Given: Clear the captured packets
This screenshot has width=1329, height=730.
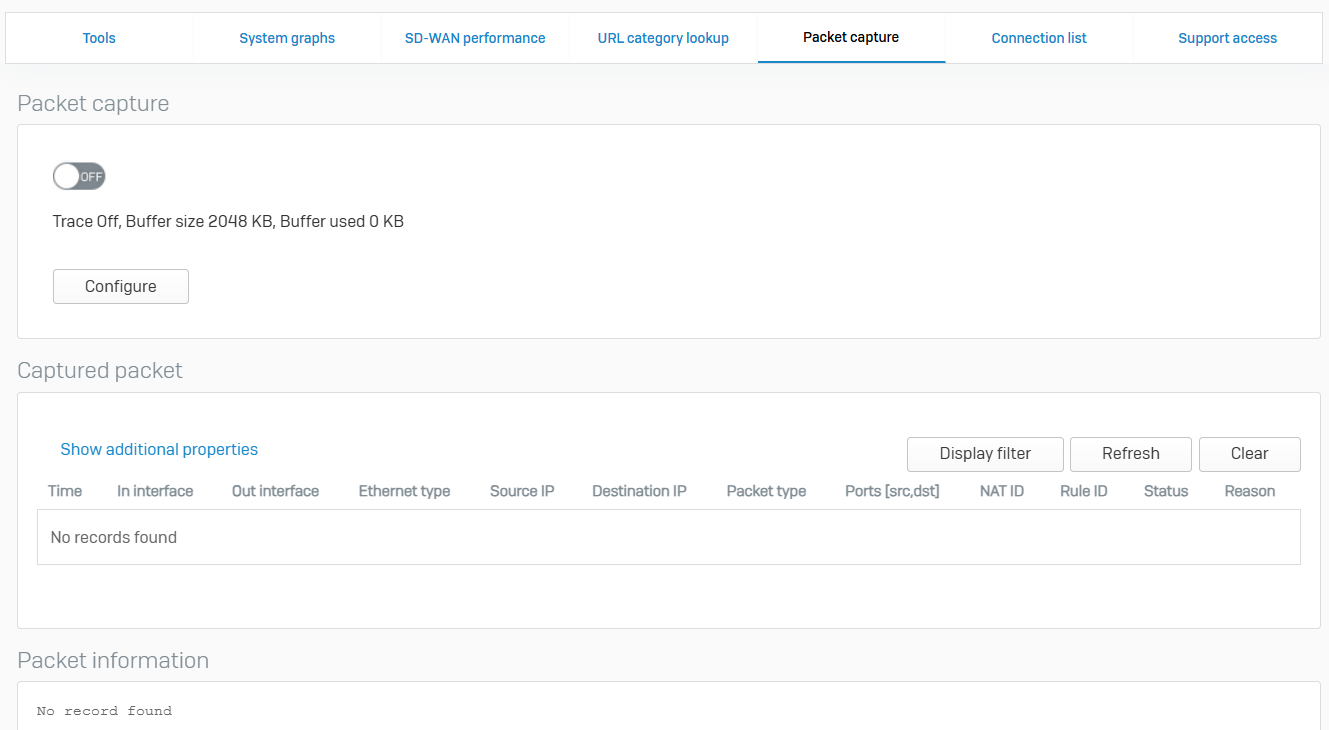Looking at the screenshot, I should (1249, 454).
